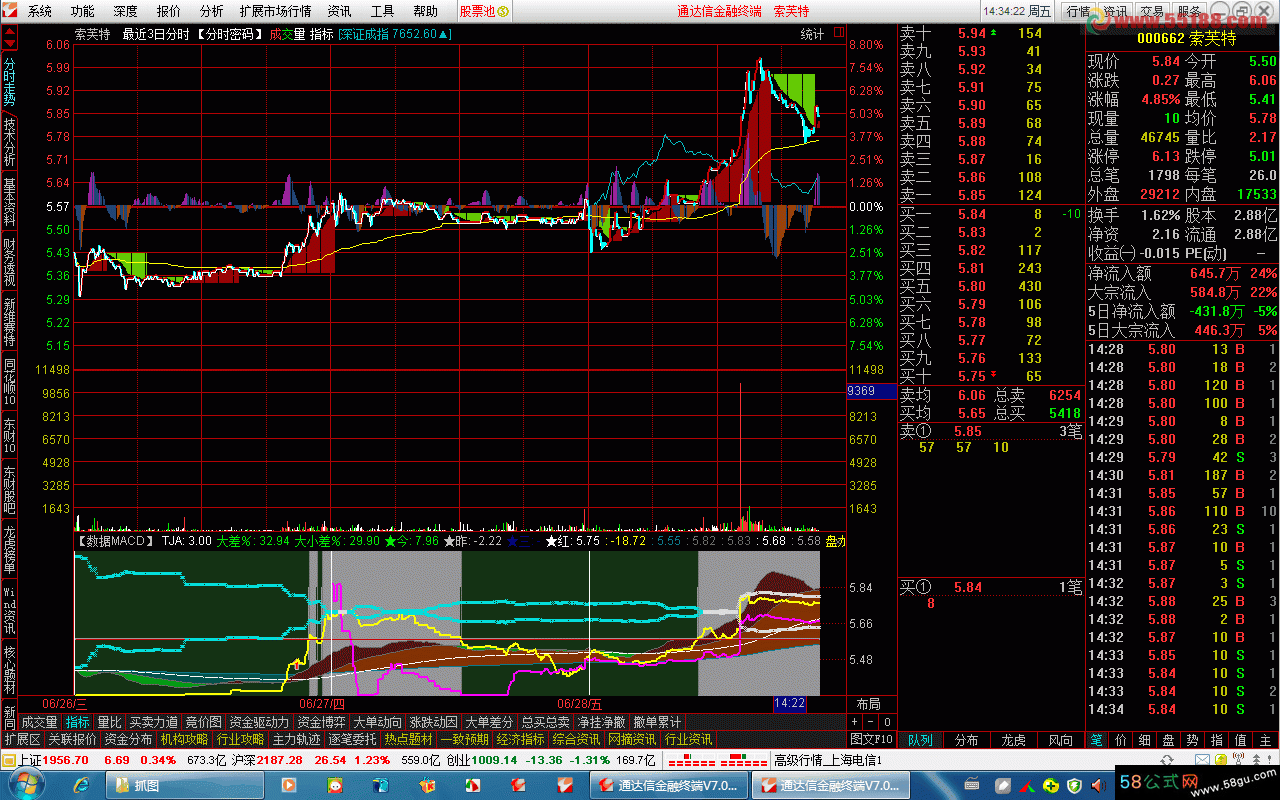Viewport: 1280px width, 800px height.
Task: Open the 工具 menu
Action: (x=382, y=12)
